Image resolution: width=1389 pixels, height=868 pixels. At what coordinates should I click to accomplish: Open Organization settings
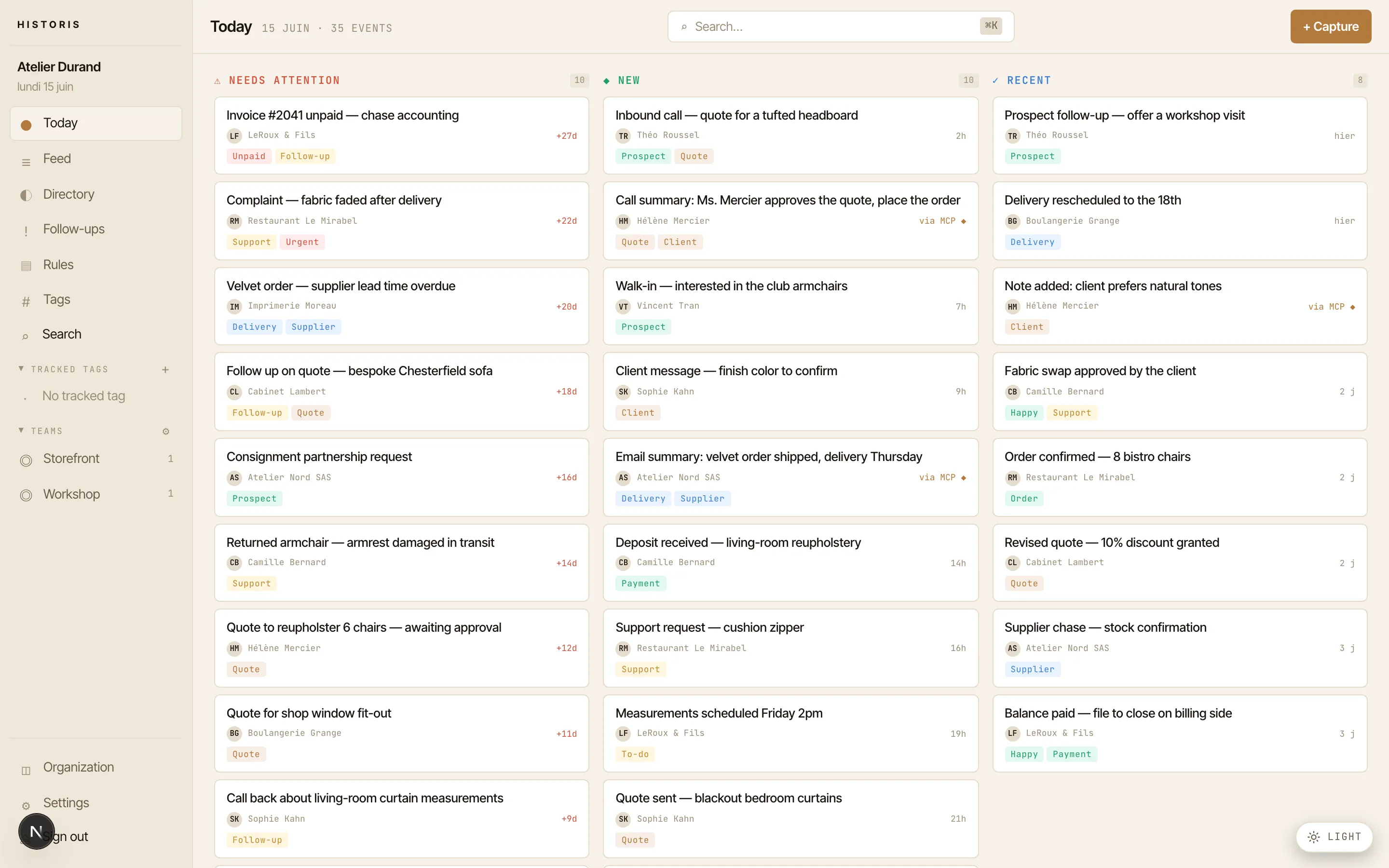click(96, 768)
